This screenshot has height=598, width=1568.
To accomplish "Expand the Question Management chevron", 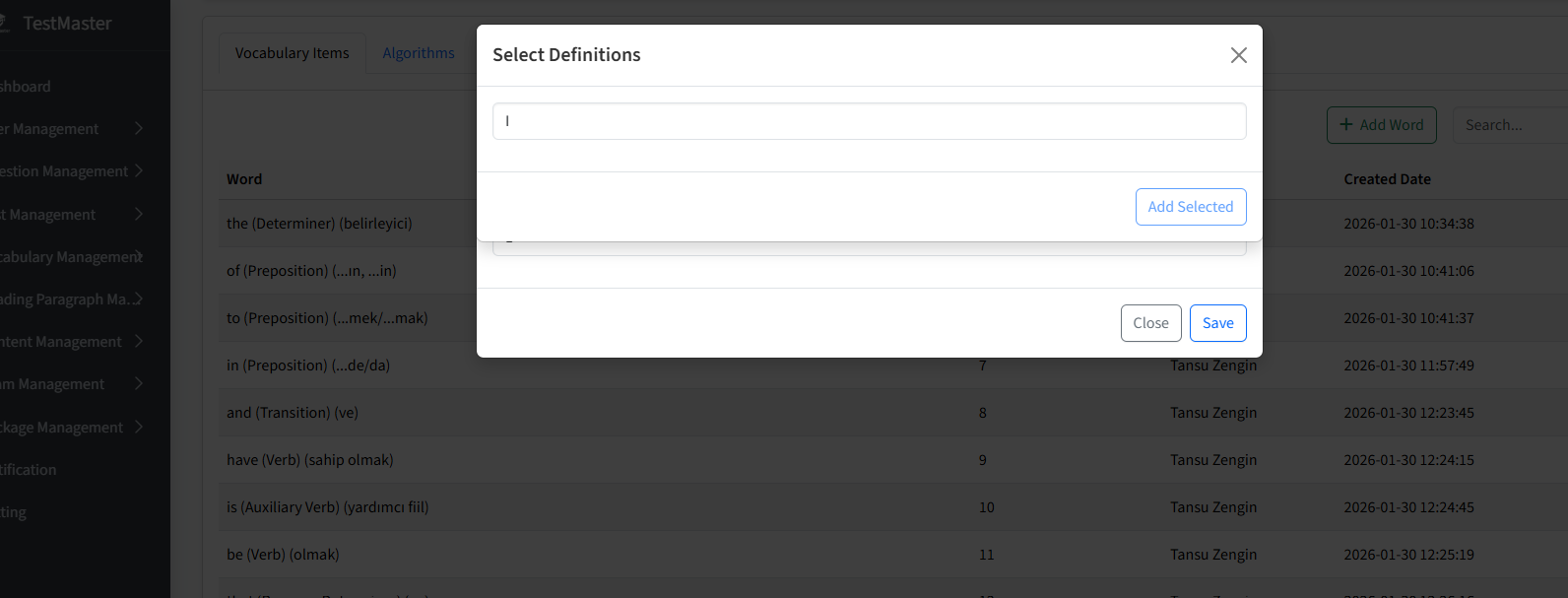I will (139, 170).
